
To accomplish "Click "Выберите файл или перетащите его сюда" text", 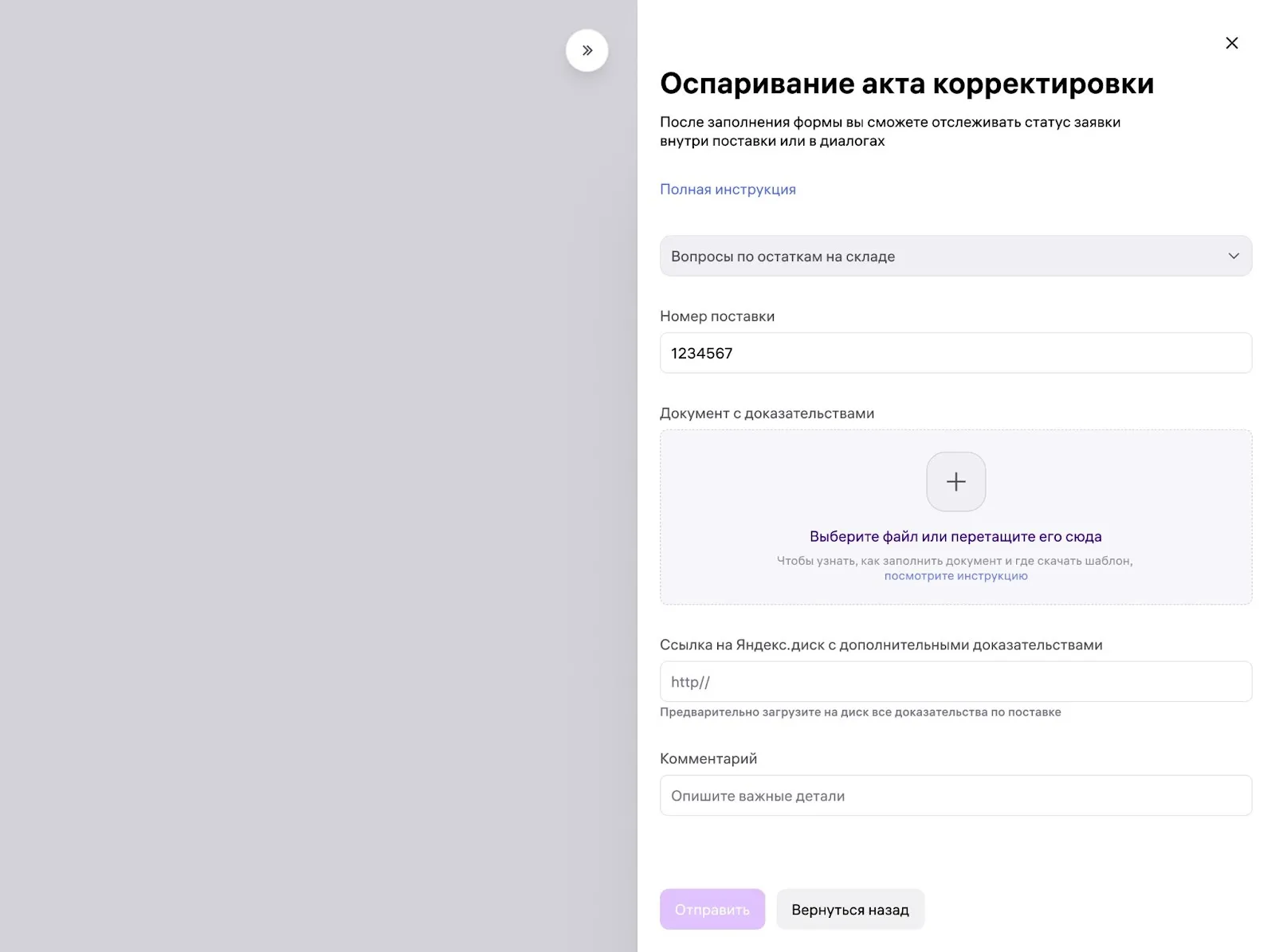I will pos(955,536).
